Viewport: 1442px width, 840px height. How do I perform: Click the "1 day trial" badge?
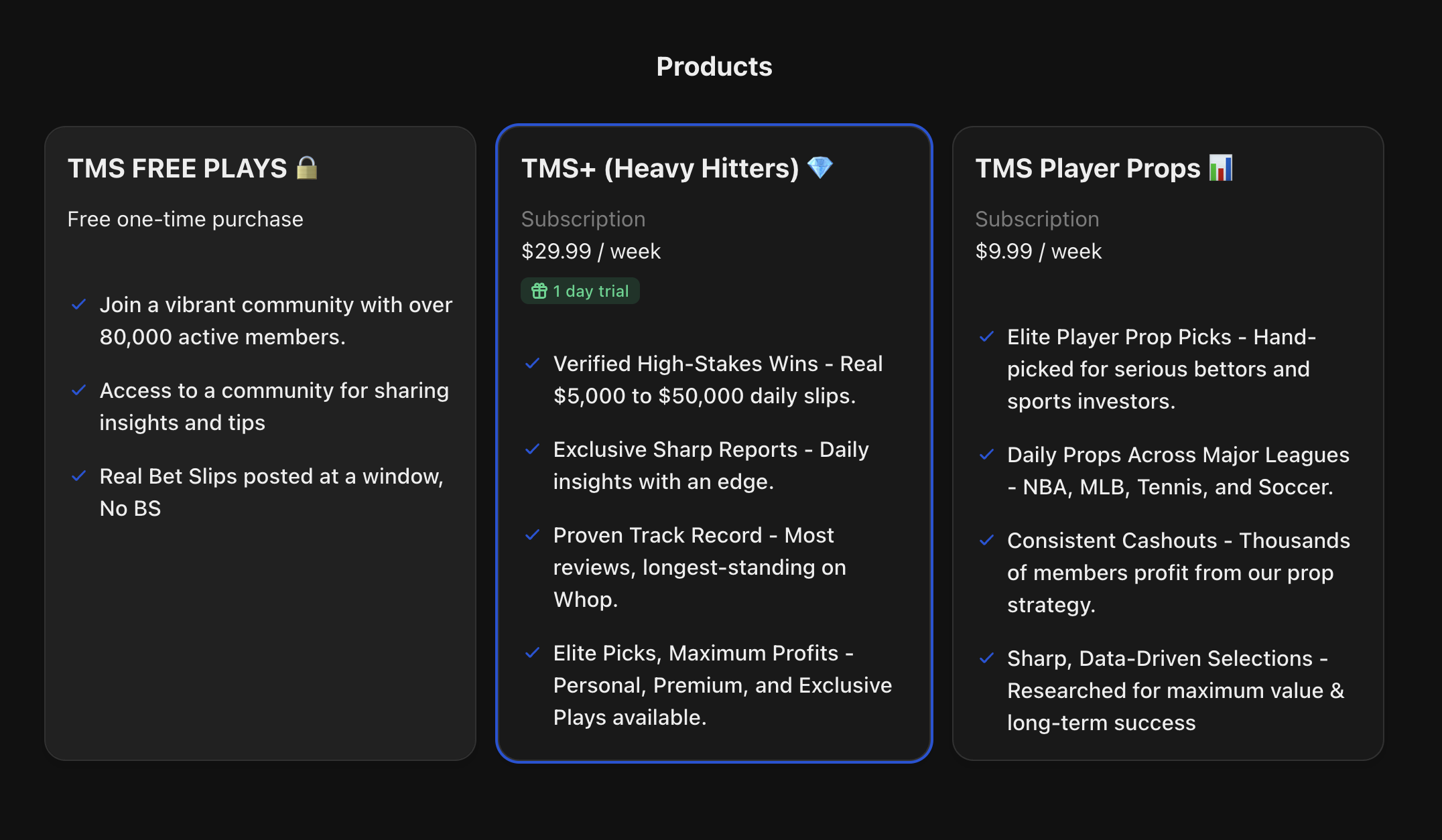[580, 291]
